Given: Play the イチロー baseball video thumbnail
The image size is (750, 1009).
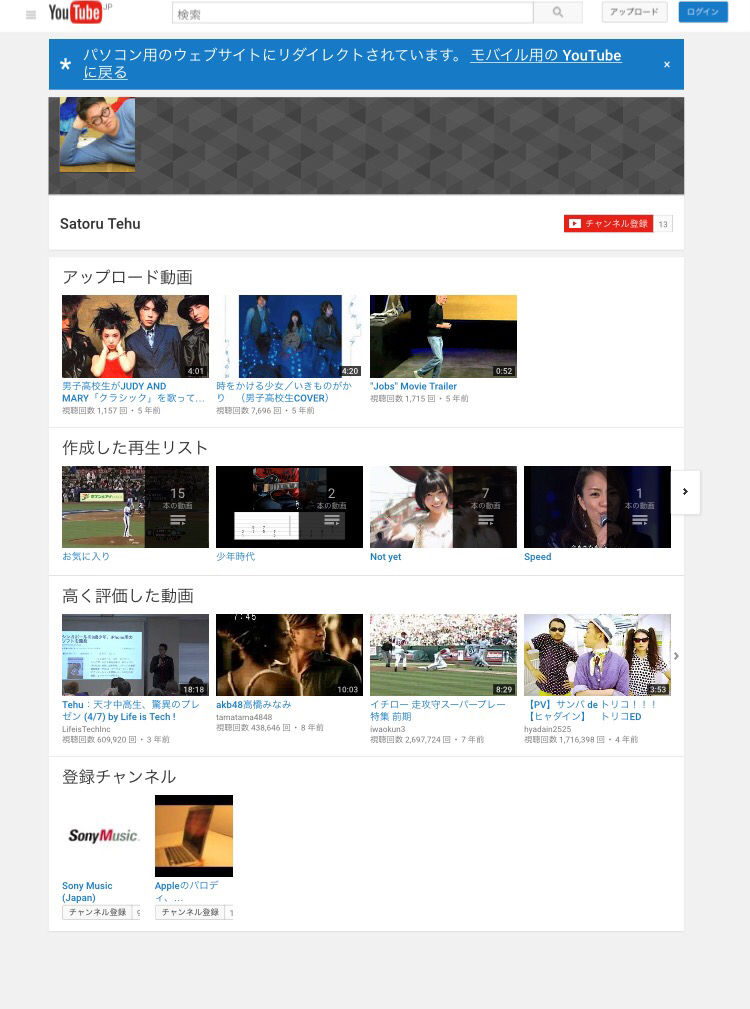Looking at the screenshot, I should tap(443, 655).
